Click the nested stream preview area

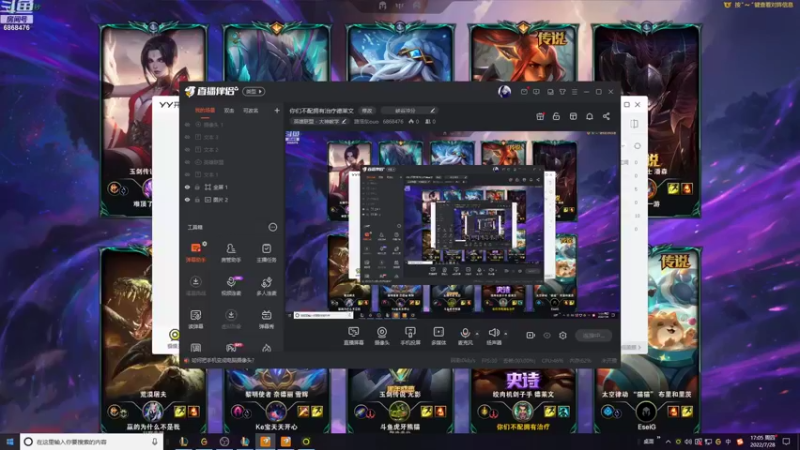(x=452, y=224)
